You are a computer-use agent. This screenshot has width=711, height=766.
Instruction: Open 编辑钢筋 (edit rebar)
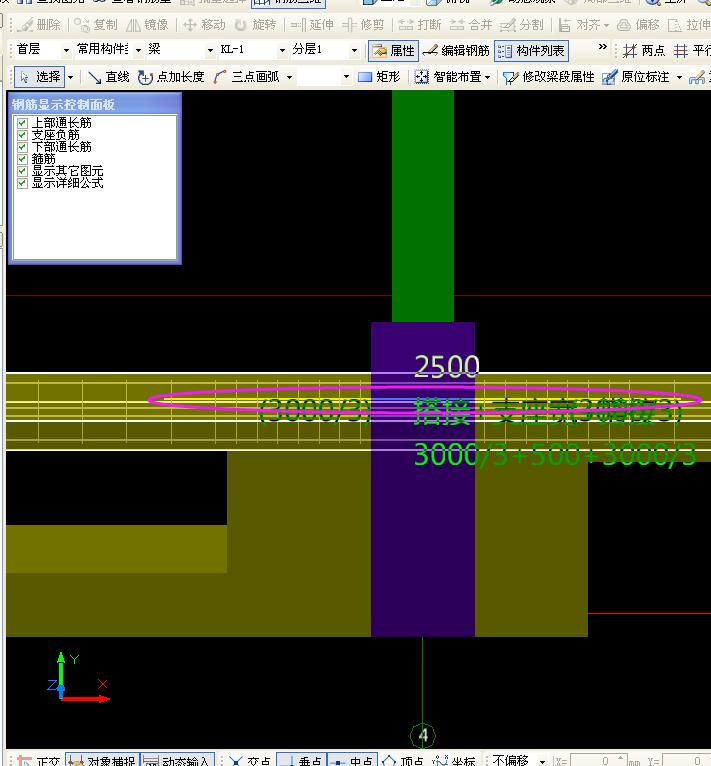tap(456, 50)
